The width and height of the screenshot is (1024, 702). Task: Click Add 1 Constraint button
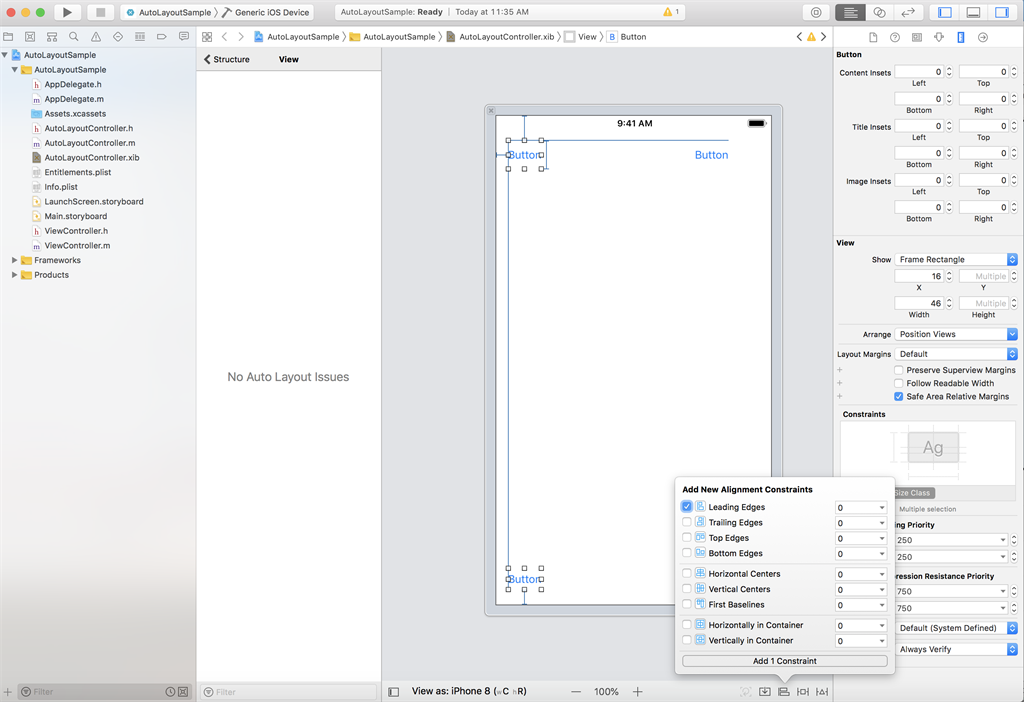tap(784, 661)
